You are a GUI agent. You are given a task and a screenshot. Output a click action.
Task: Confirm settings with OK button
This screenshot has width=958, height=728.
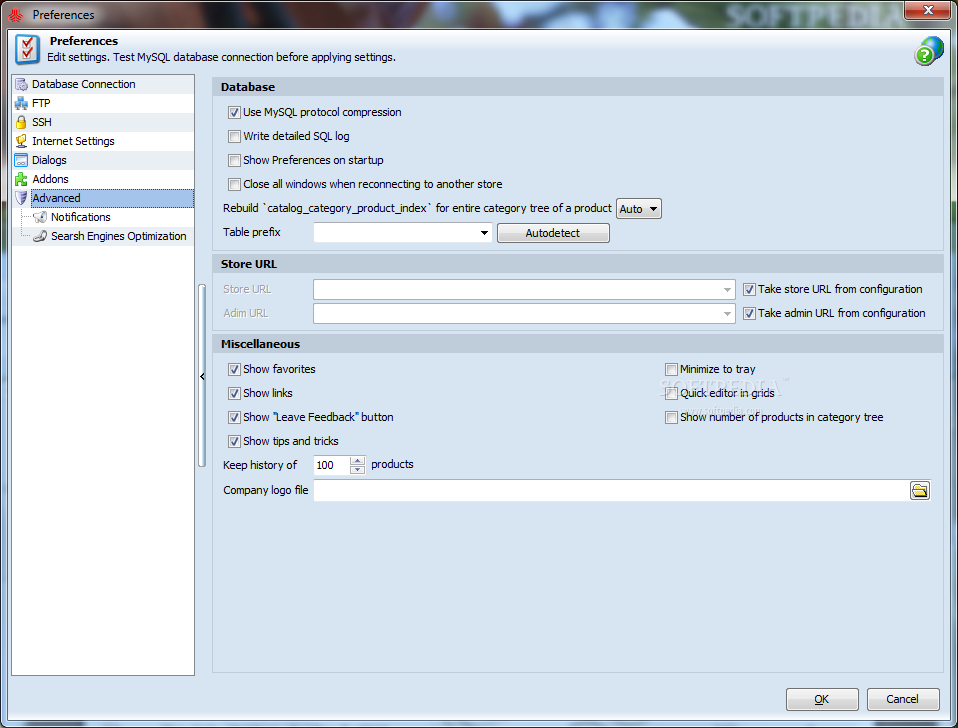(x=822, y=699)
